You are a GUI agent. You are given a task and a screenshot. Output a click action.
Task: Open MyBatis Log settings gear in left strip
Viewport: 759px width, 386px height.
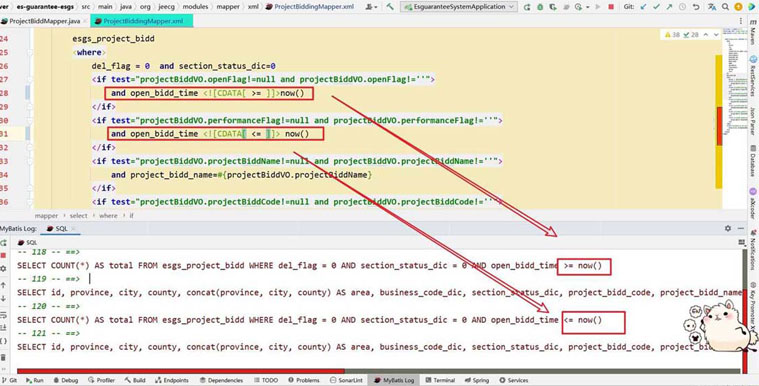3,268
